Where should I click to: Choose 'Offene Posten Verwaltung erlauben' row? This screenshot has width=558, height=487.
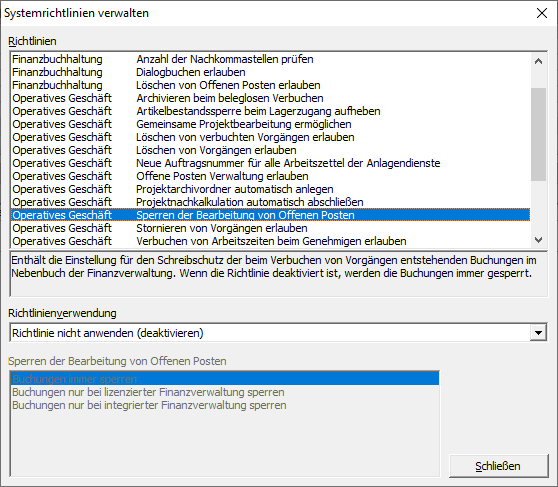coord(270,176)
